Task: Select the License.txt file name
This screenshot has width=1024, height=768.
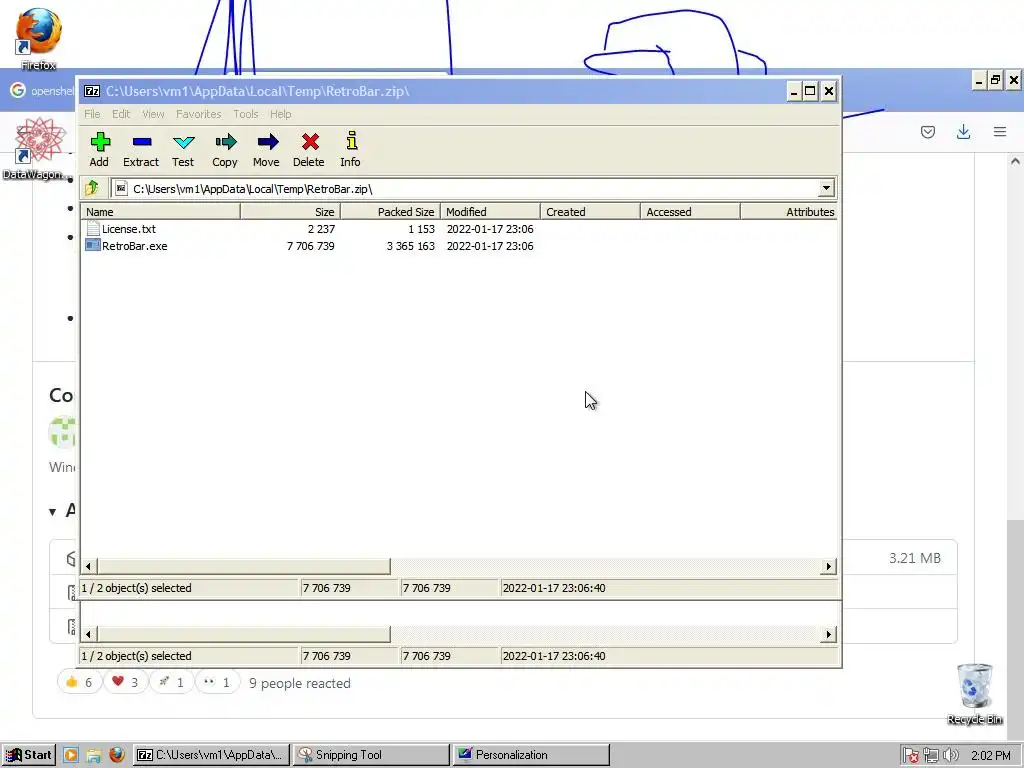Action: point(129,229)
